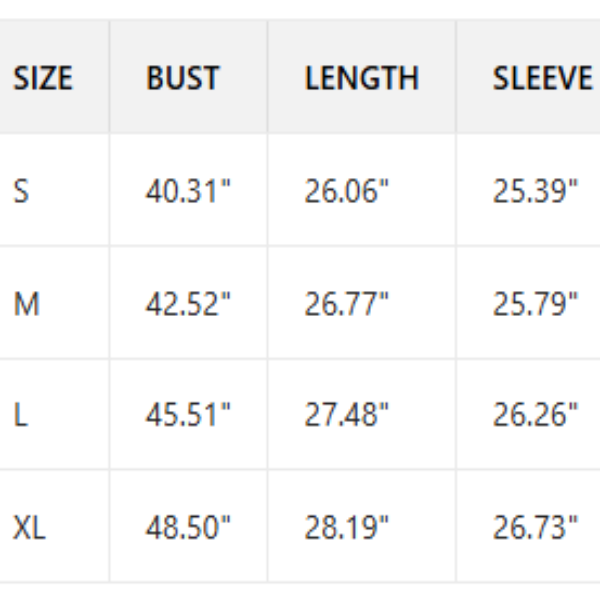
Task: Click the 42.52" bust measurement
Action: click(x=188, y=303)
